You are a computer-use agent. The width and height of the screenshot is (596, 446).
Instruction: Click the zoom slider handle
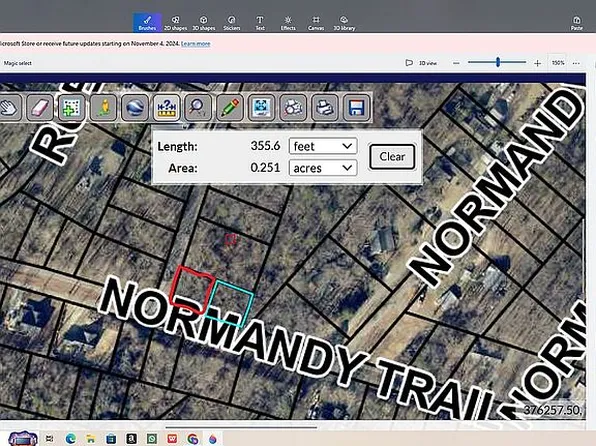(x=498, y=62)
